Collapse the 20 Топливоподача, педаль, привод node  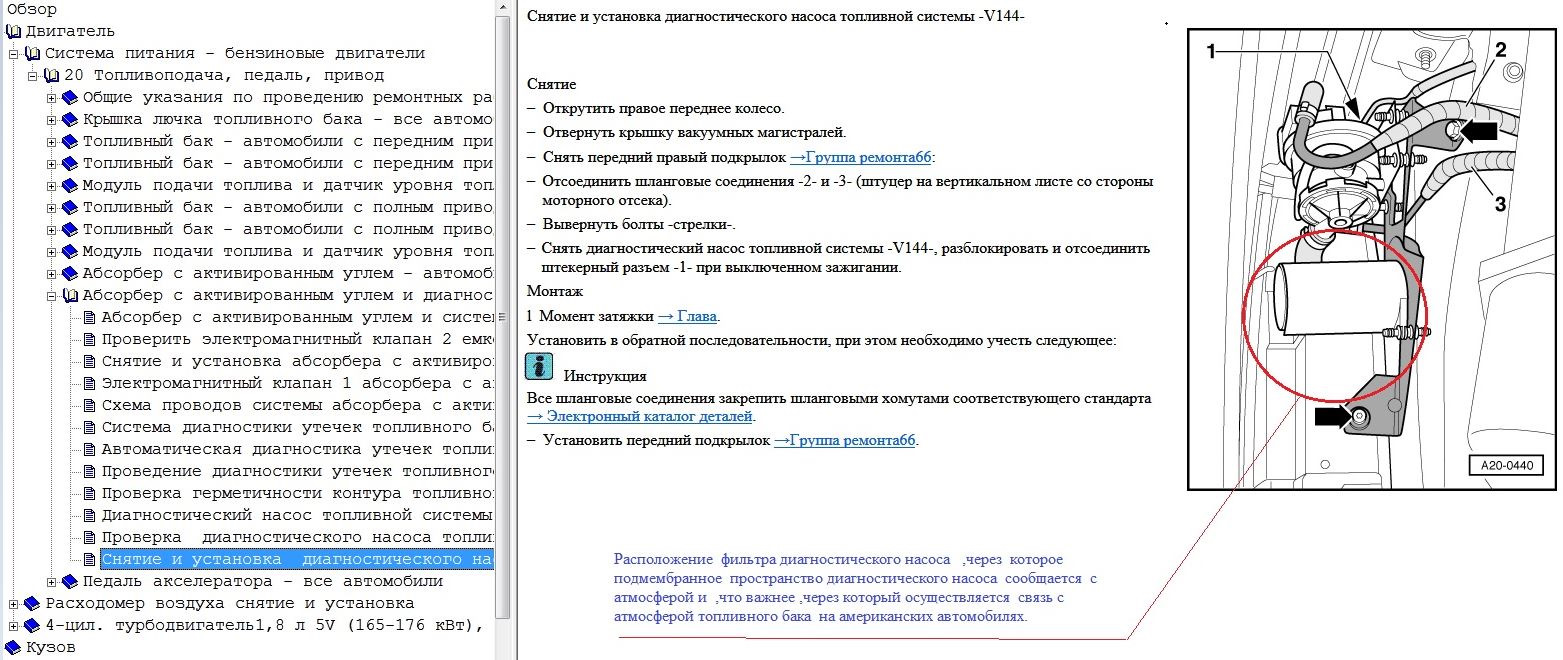(x=33, y=76)
